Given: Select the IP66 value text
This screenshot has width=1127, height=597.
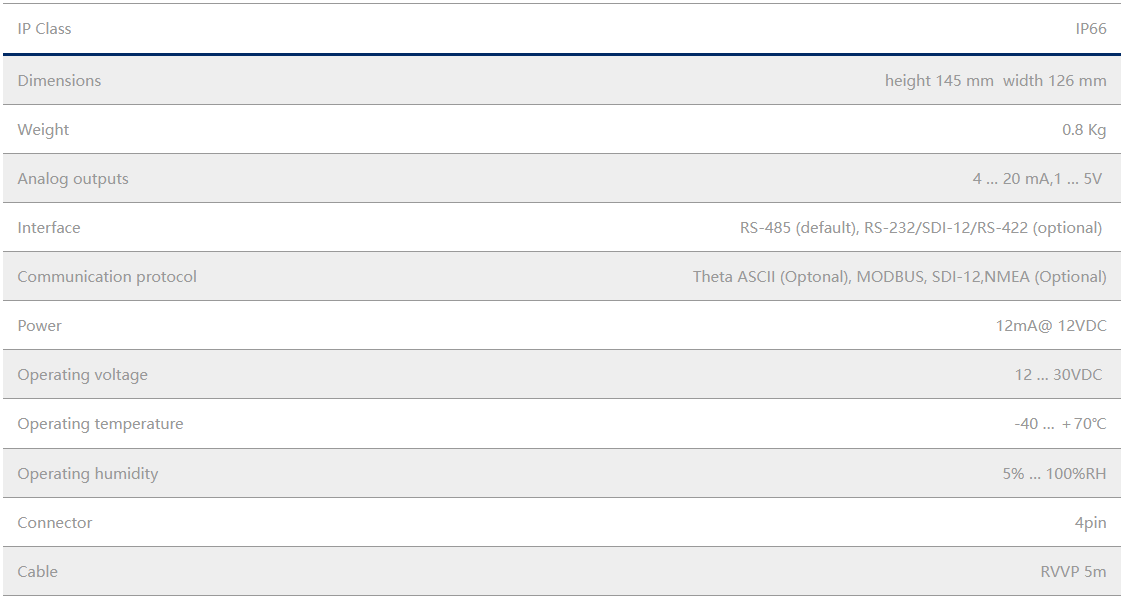Looking at the screenshot, I should (x=1090, y=29).
